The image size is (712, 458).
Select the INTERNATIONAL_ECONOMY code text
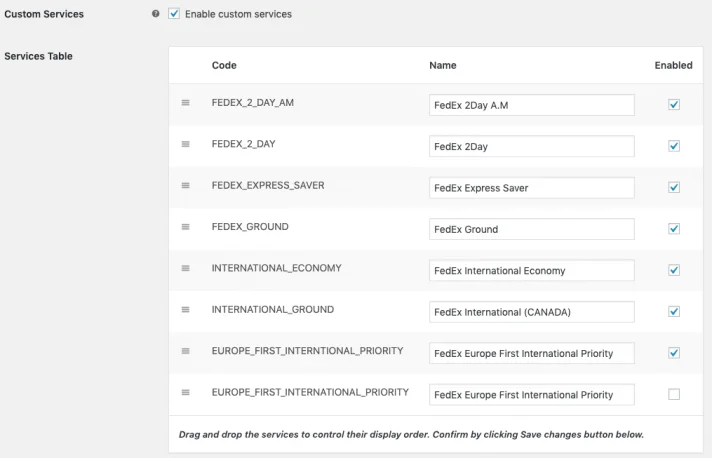277,268
